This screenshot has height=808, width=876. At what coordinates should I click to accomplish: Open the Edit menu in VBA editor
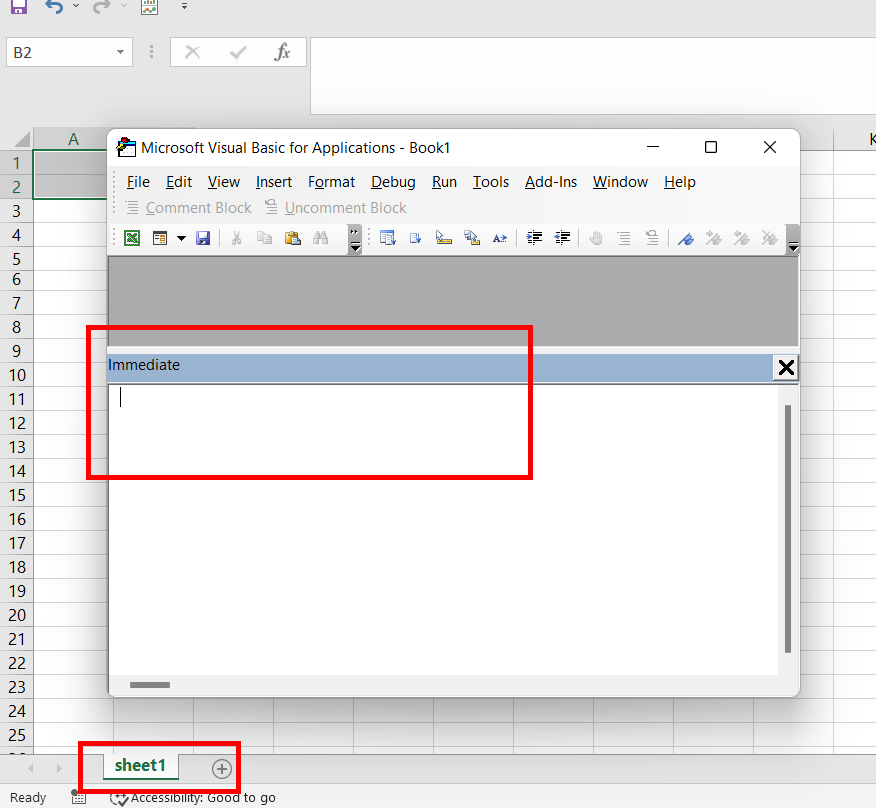(179, 182)
